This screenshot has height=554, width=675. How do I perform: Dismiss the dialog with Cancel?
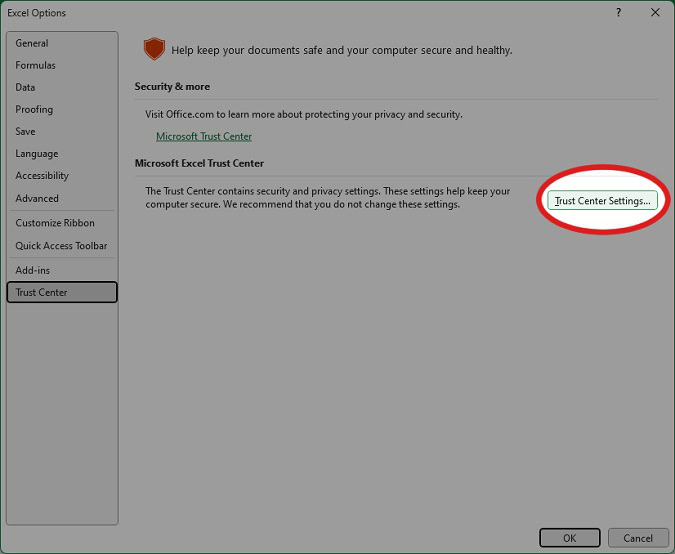pyautogui.click(x=638, y=538)
